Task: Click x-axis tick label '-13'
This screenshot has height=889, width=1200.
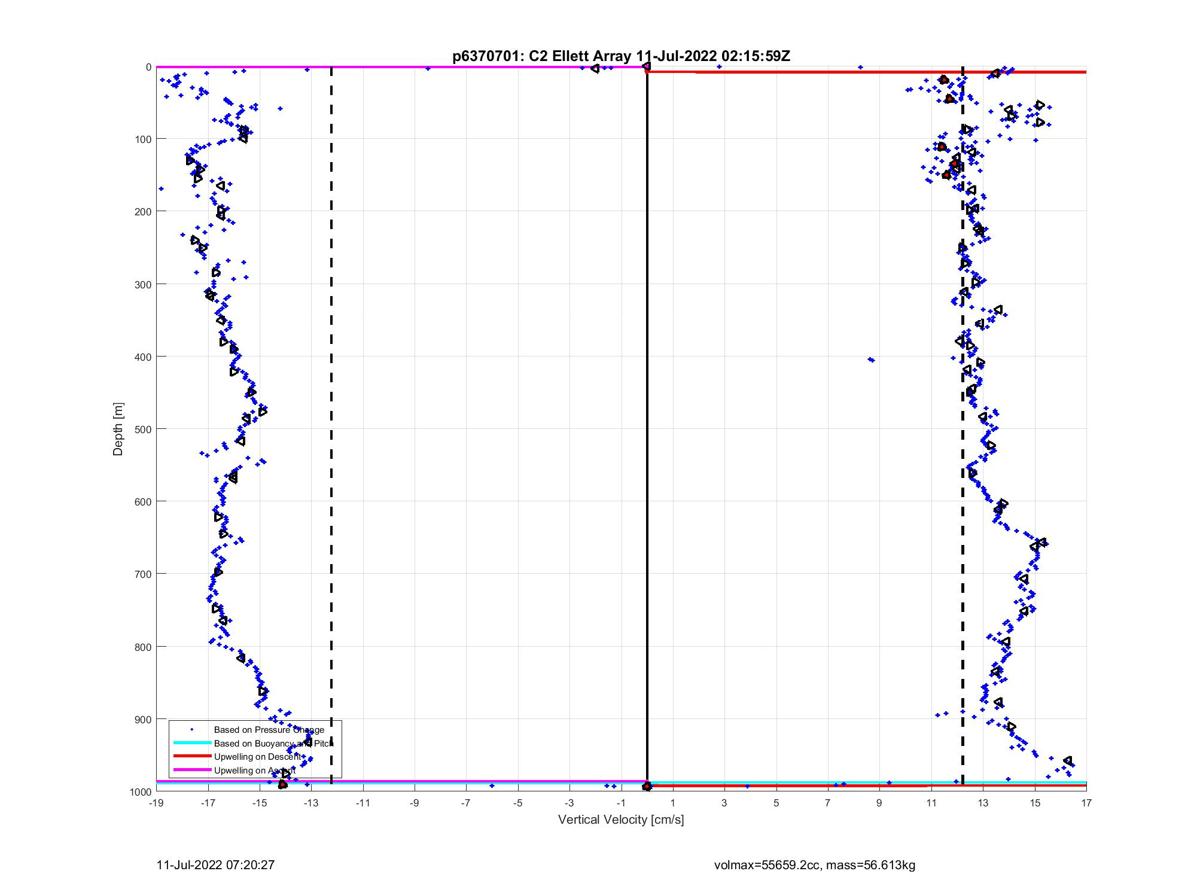Action: click(311, 803)
